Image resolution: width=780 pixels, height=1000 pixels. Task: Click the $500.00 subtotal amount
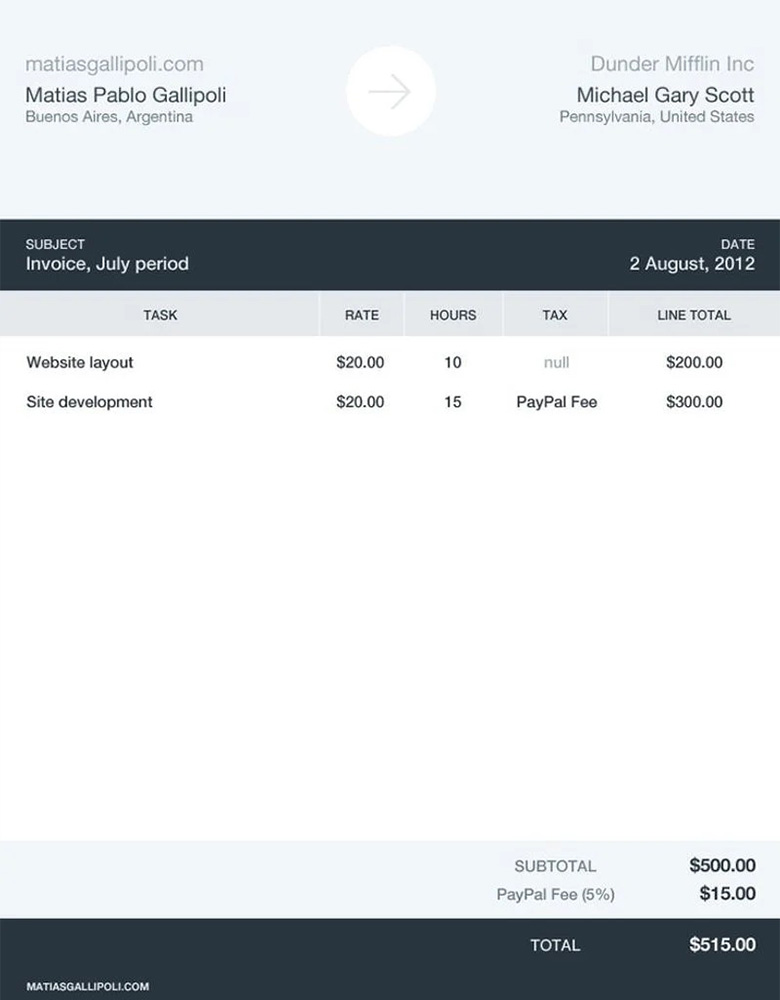coord(722,866)
